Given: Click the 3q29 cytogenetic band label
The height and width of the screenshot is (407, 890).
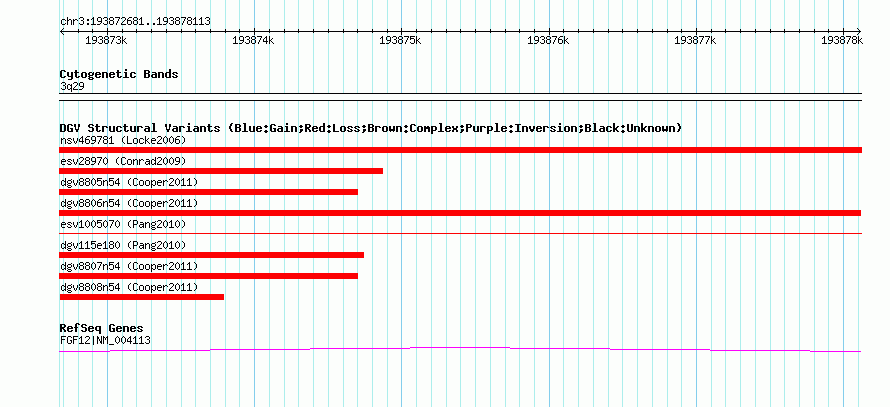Looking at the screenshot, I should tap(72, 86).
